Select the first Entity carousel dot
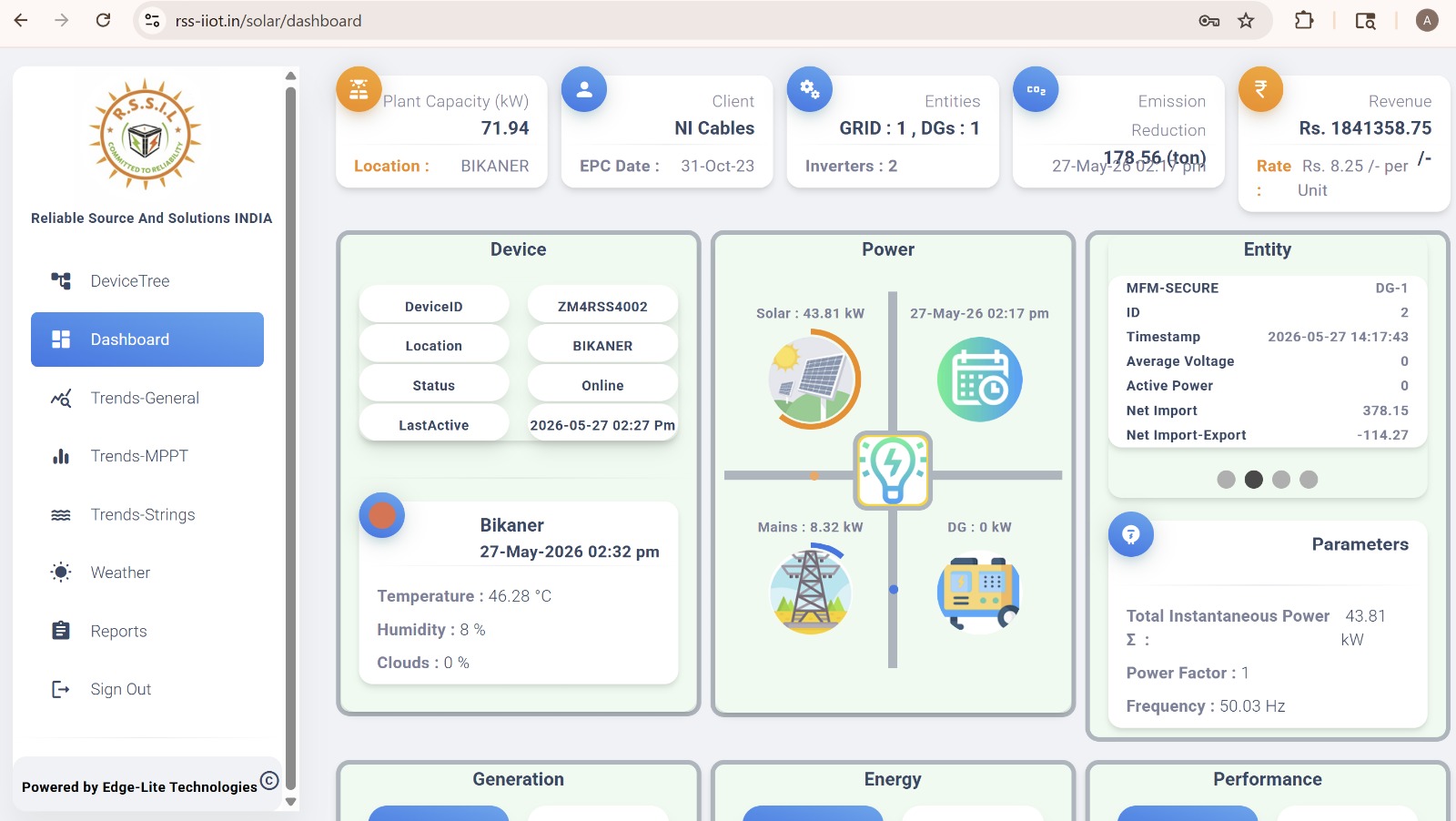The width and height of the screenshot is (1456, 821). 1226,480
